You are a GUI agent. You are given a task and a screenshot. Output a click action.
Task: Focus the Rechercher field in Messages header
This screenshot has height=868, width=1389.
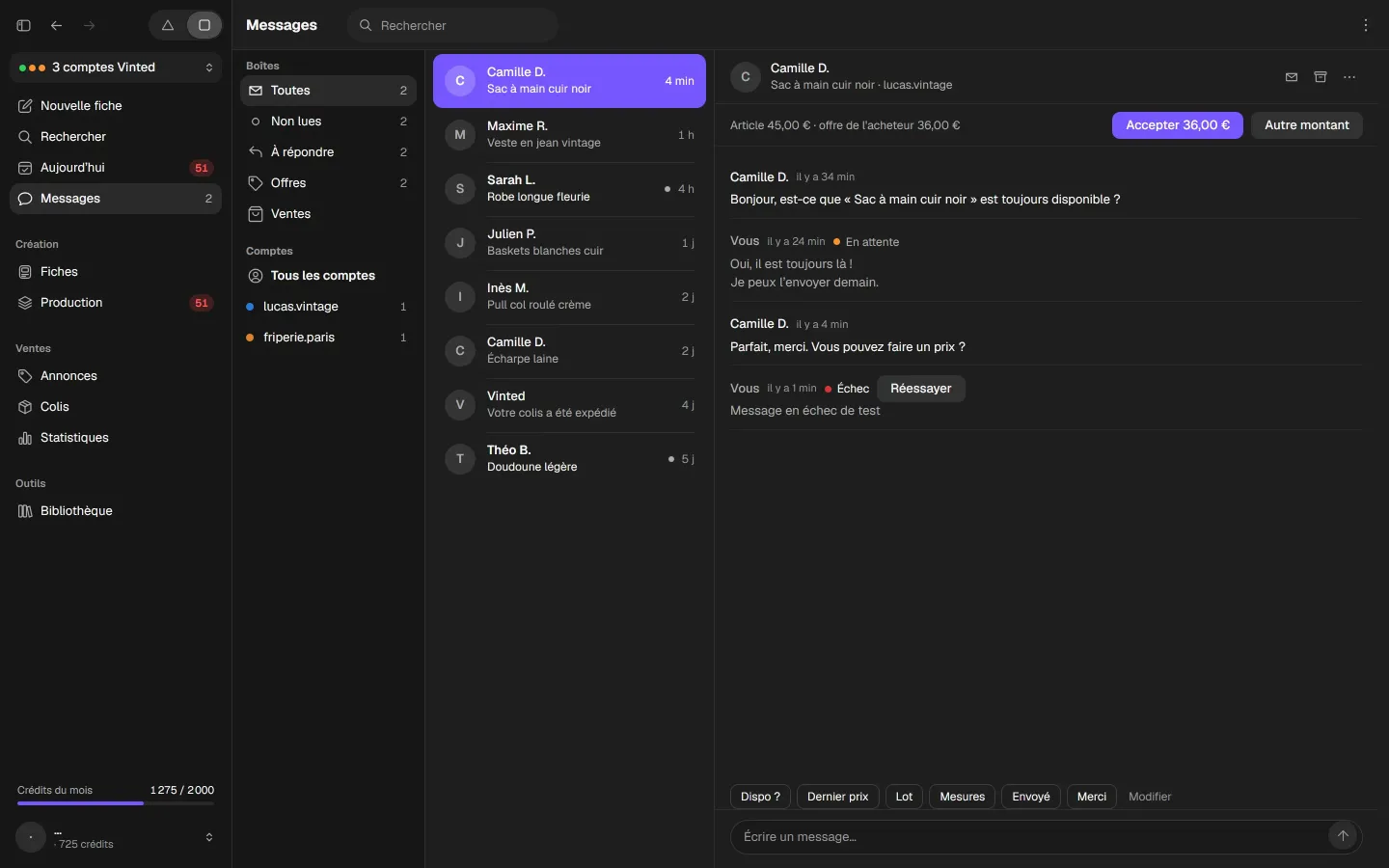tap(452, 26)
